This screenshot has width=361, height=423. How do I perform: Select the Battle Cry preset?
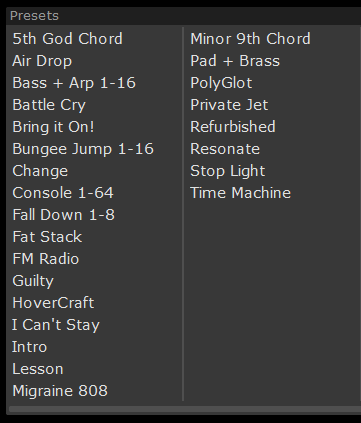point(49,105)
